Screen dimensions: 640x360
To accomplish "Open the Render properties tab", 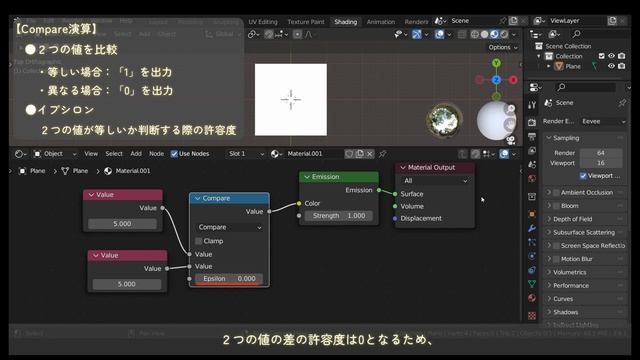I will 531,122.
